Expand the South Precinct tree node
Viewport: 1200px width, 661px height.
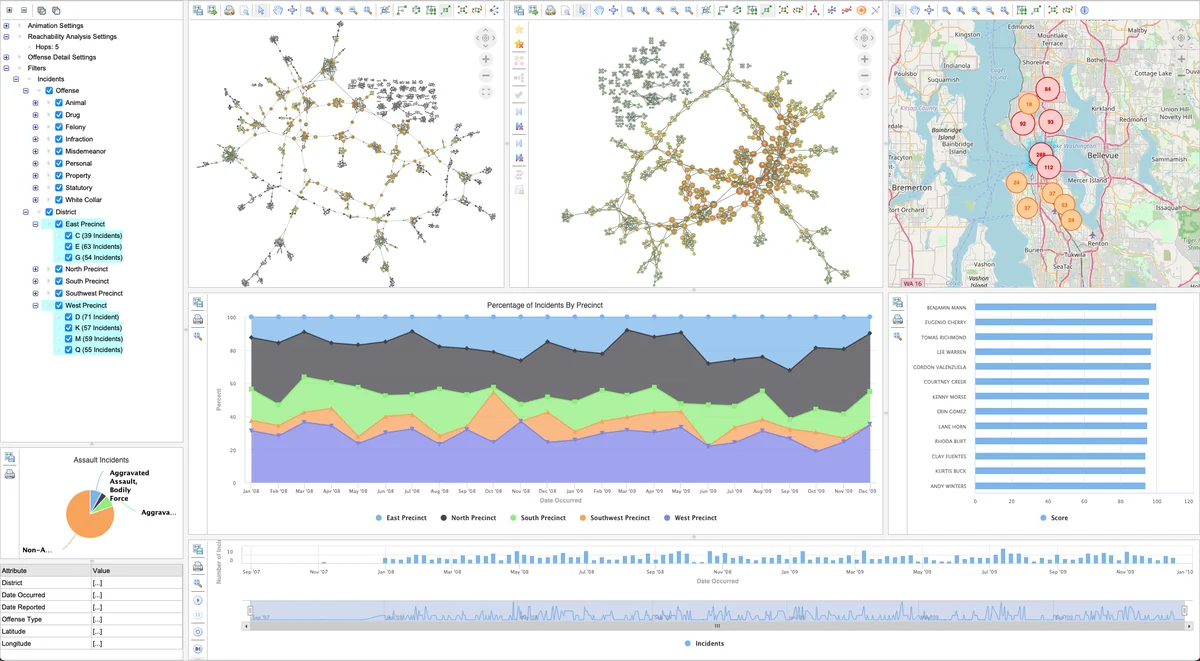[36, 281]
